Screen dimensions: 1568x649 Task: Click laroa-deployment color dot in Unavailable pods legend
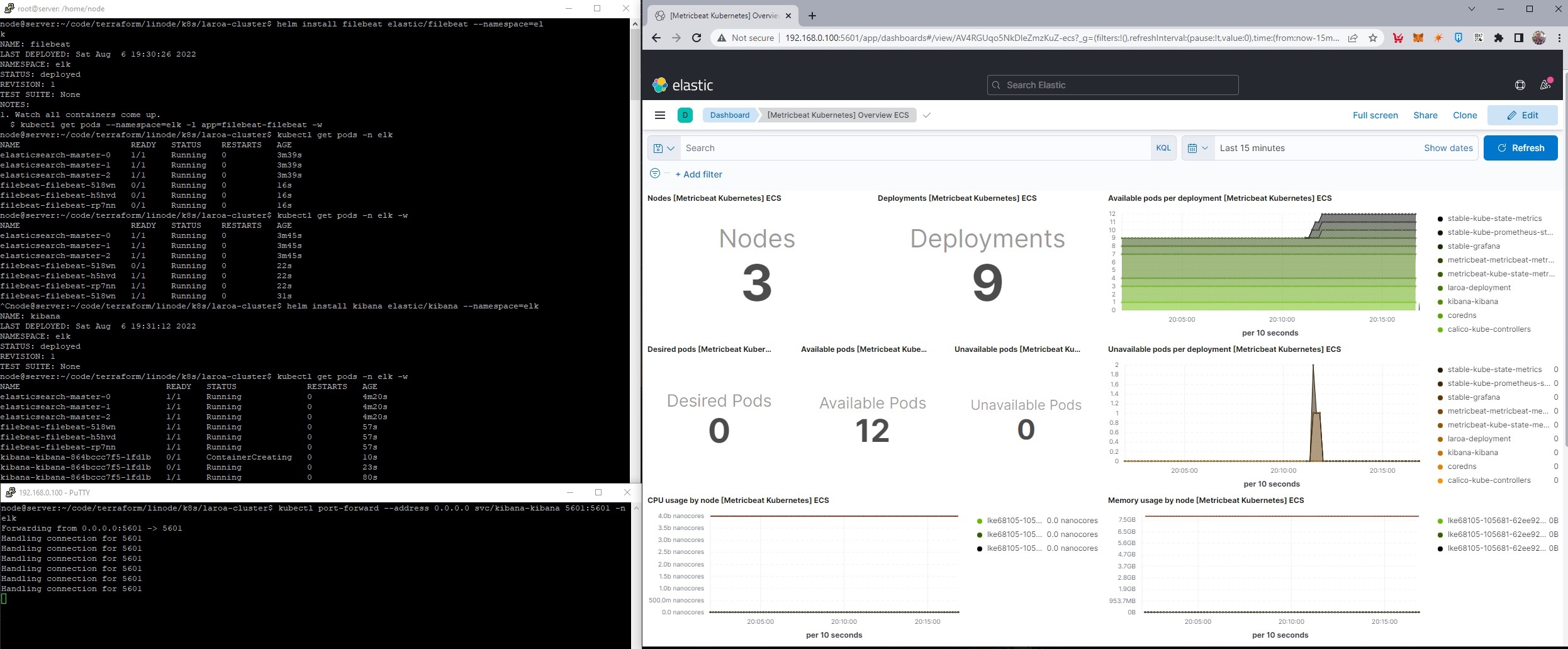[1440, 439]
